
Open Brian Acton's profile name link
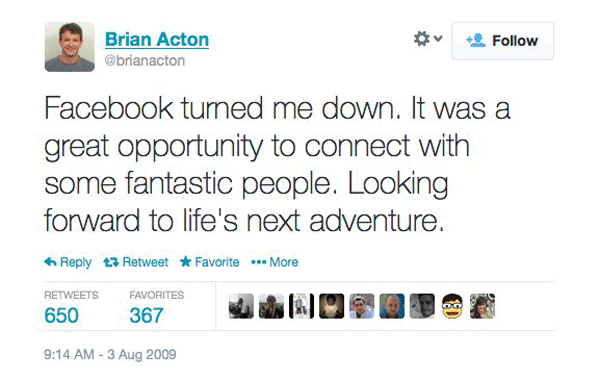point(157,39)
